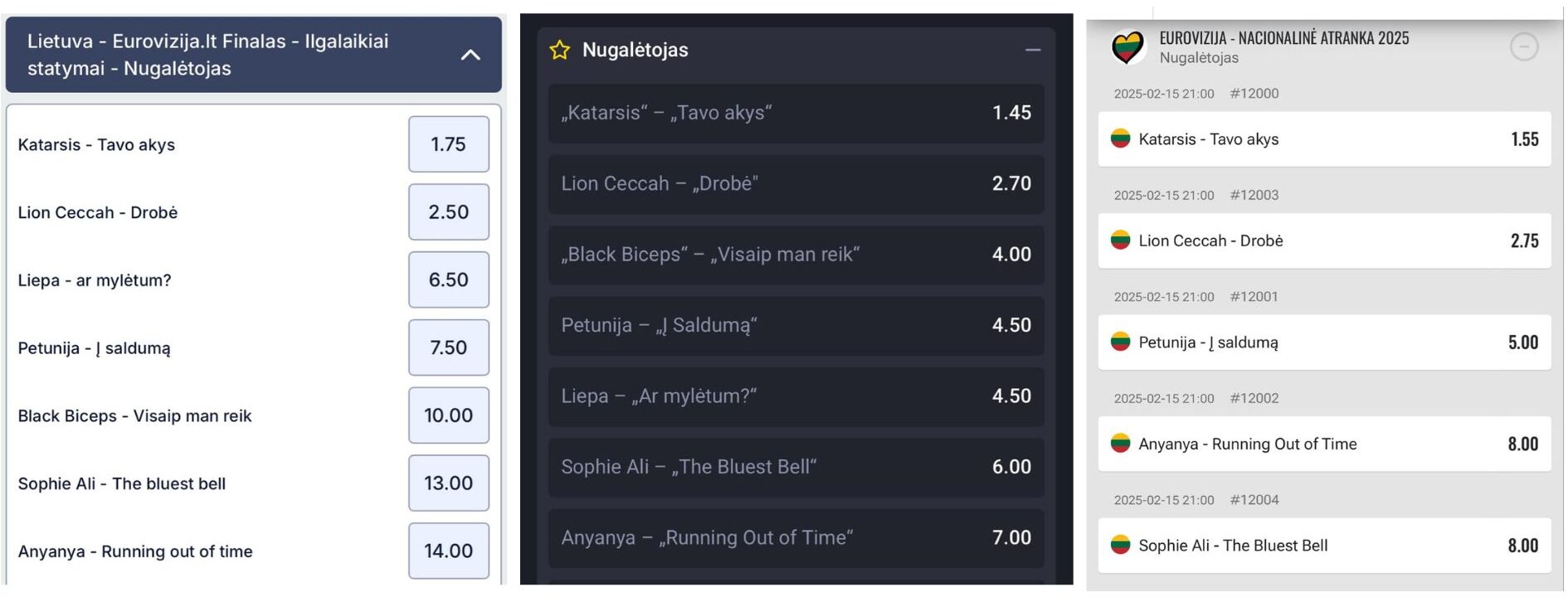Collapse the dark Nugalėtojas panel with the minus
Image resolution: width=1568 pixels, height=602 pixels.
(1033, 51)
